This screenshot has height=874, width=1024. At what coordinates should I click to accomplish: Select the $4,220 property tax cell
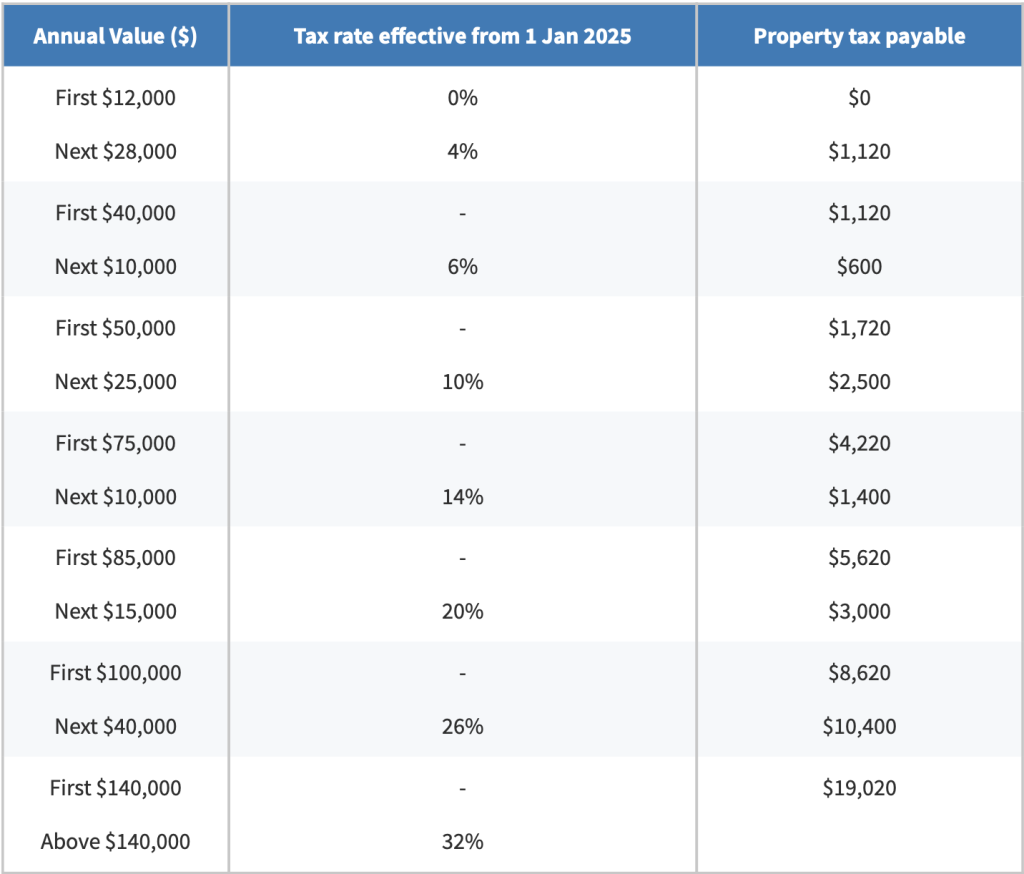pyautogui.click(x=859, y=443)
